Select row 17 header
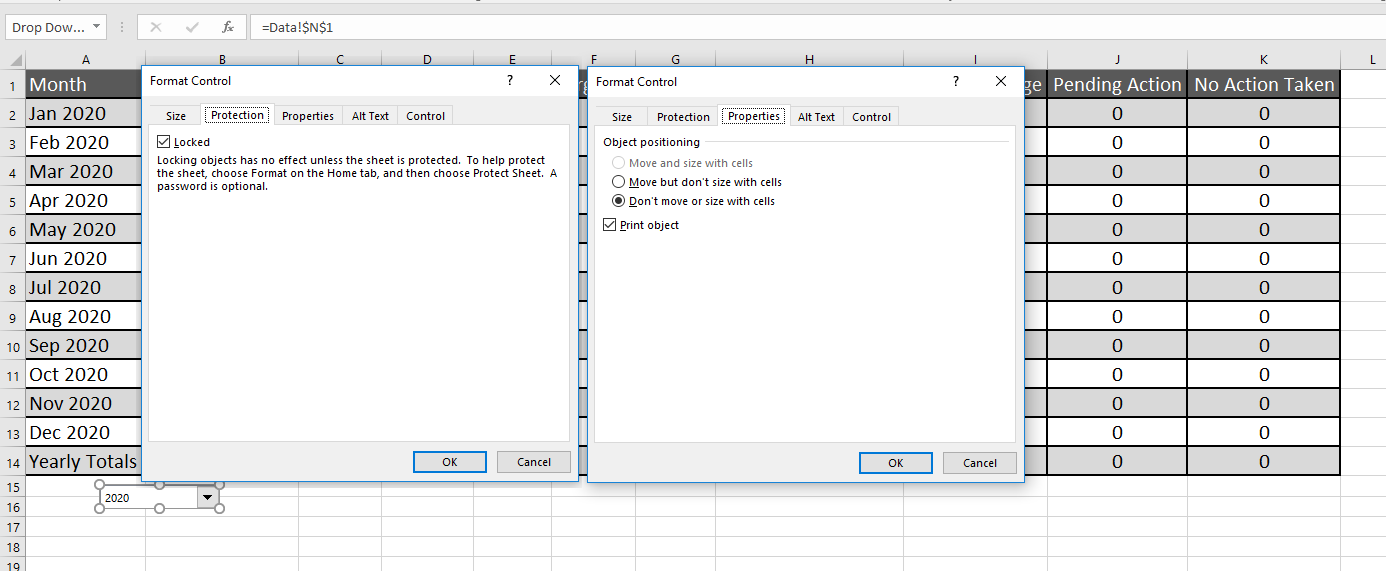The height and width of the screenshot is (571, 1386). [x=13, y=527]
